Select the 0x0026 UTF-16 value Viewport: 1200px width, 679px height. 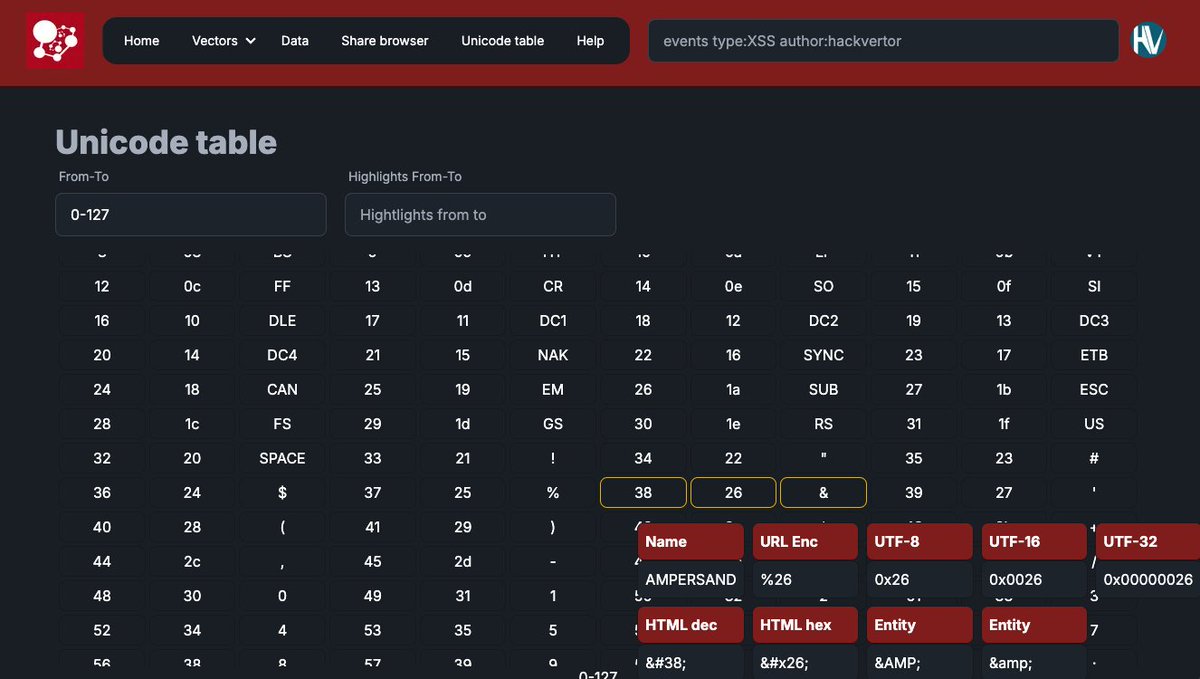[1034, 580]
